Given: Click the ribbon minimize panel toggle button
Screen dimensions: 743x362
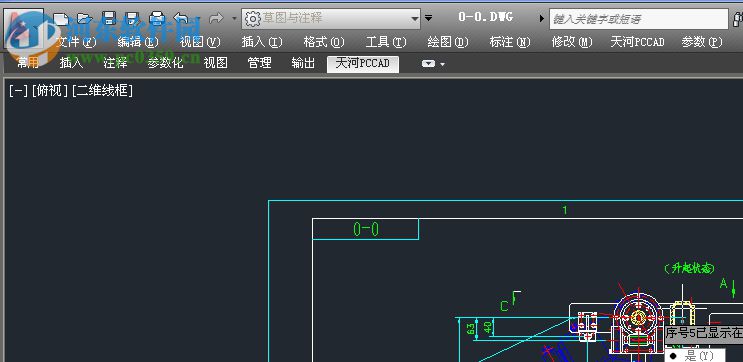Looking at the screenshot, I should pyautogui.click(x=428, y=63).
